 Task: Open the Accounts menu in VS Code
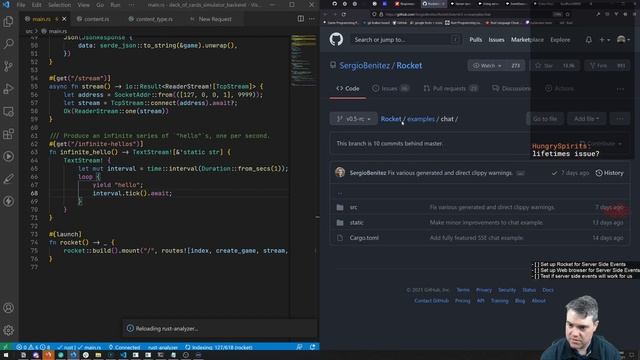tap(8, 308)
